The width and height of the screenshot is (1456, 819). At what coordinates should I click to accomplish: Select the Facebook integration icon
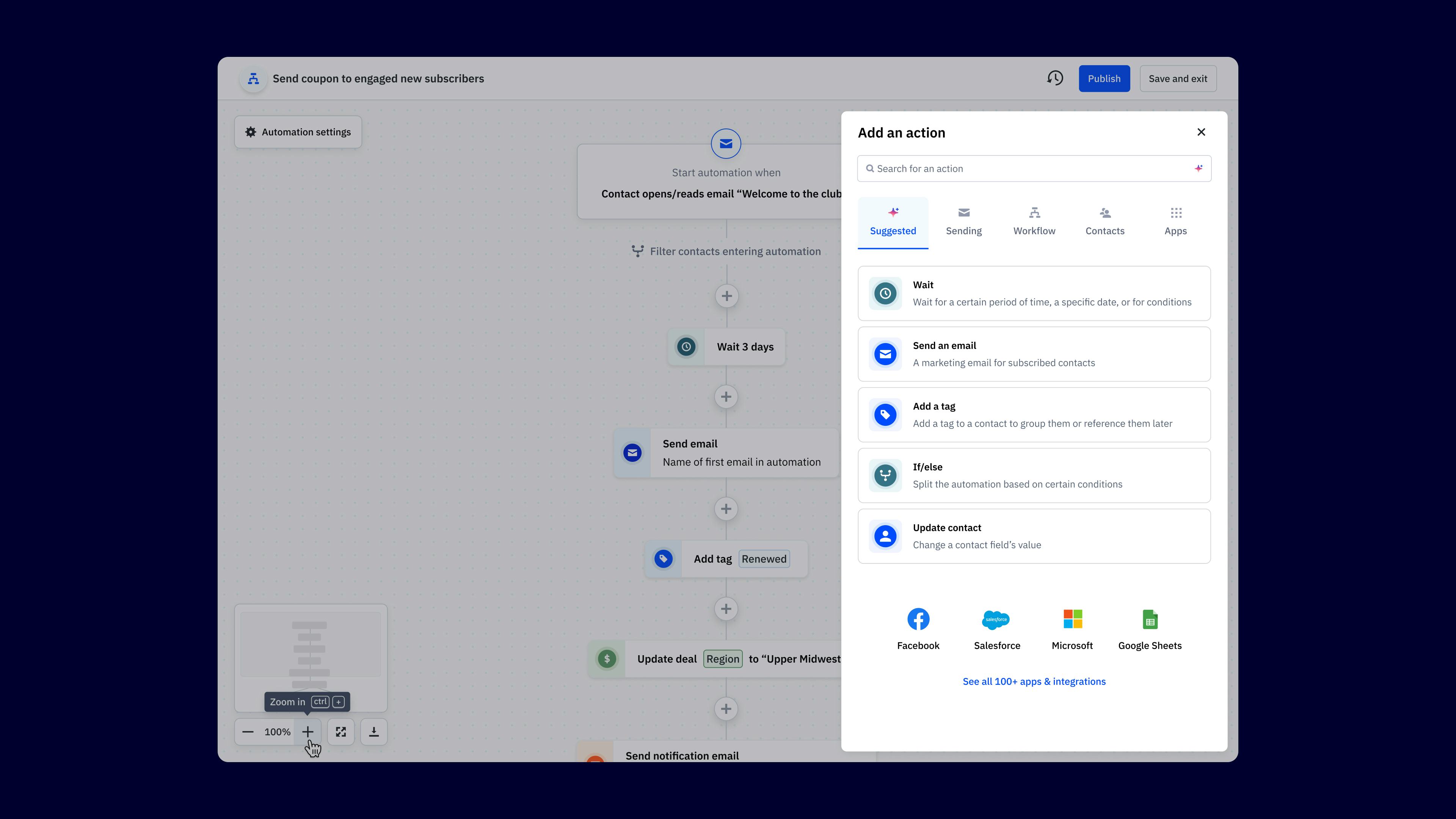pyautogui.click(x=917, y=619)
